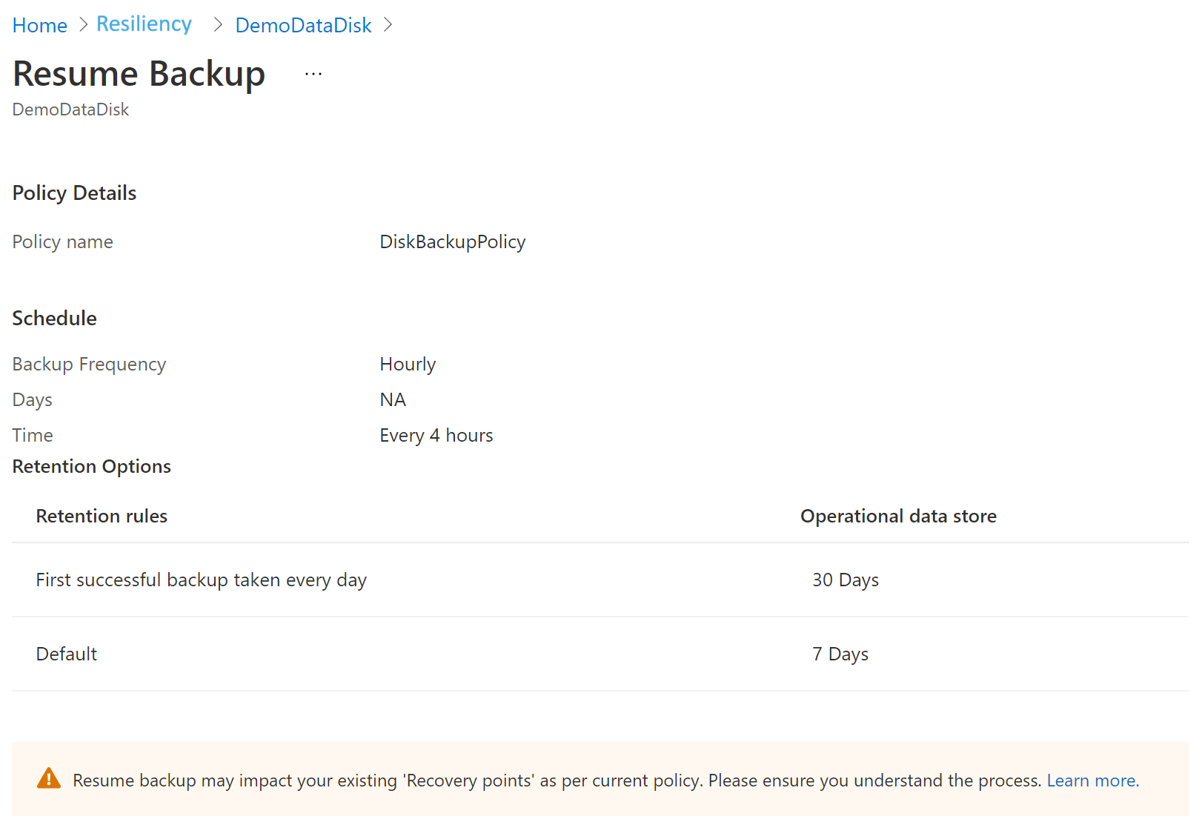The image size is (1190, 828).
Task: Select the Hourly backup frequency value
Action: [407, 364]
